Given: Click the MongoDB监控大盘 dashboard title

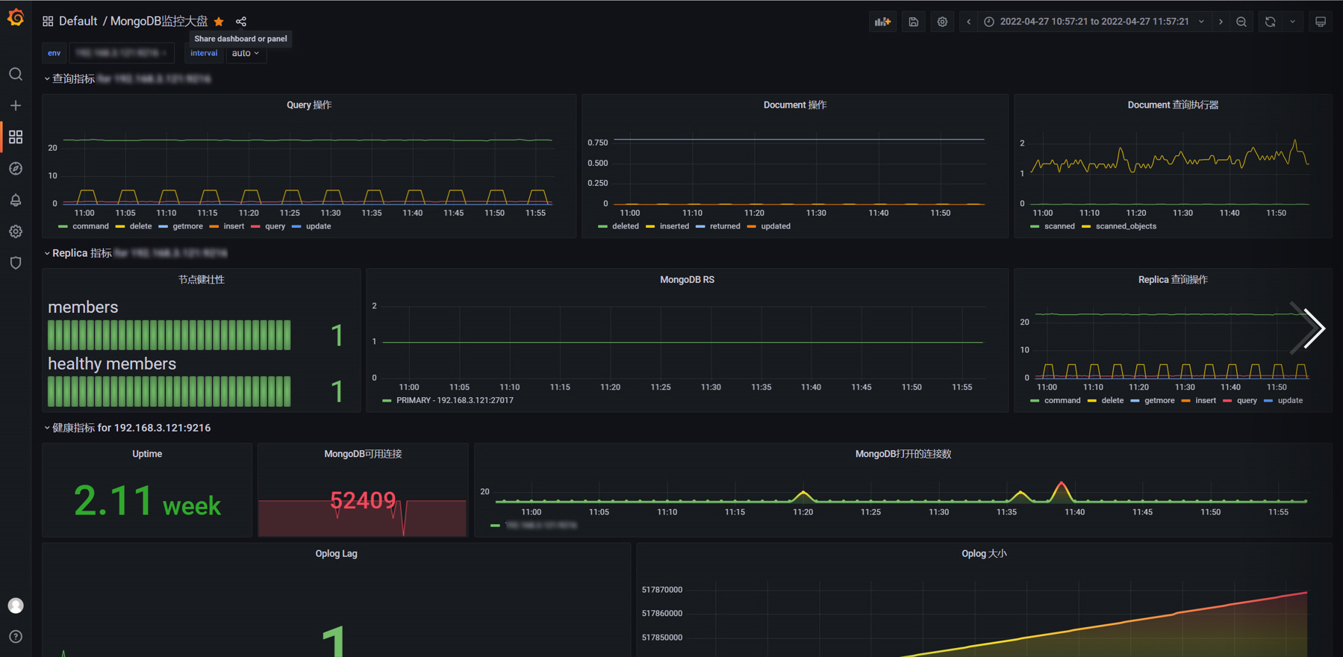Looking at the screenshot, I should tap(159, 21).
